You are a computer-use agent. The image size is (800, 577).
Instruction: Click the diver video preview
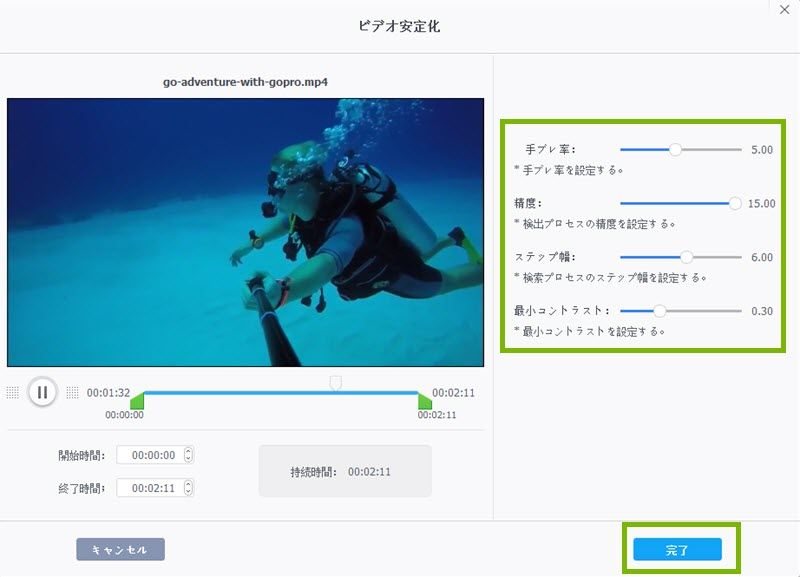[232, 232]
